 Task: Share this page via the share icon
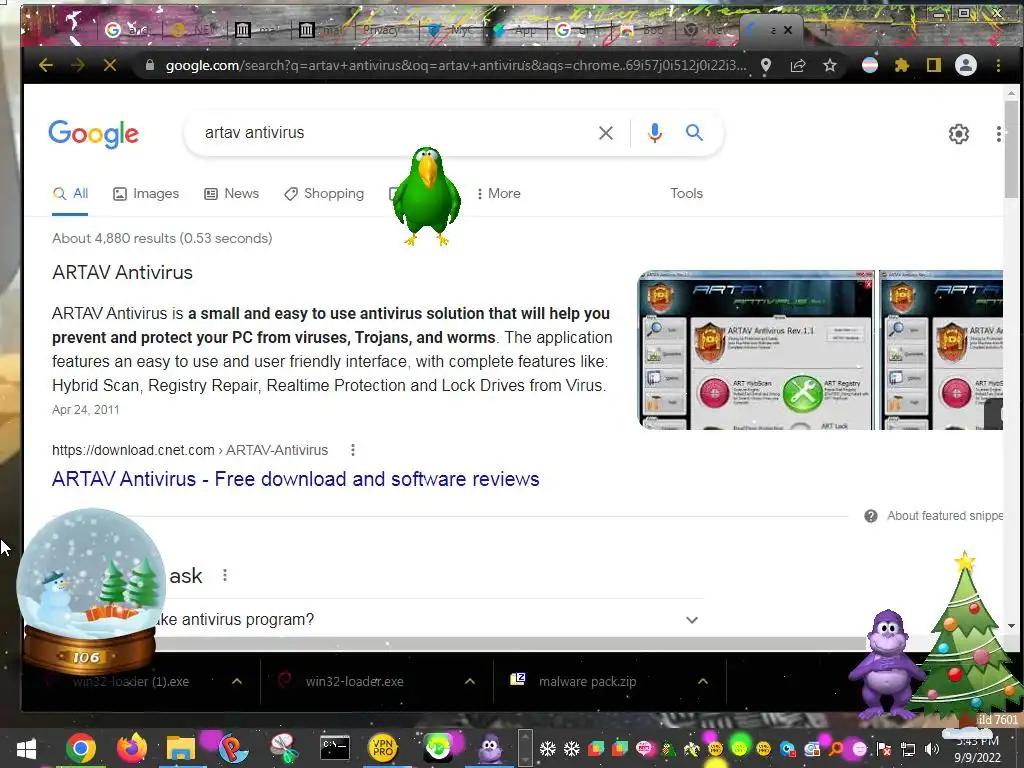tap(797, 65)
